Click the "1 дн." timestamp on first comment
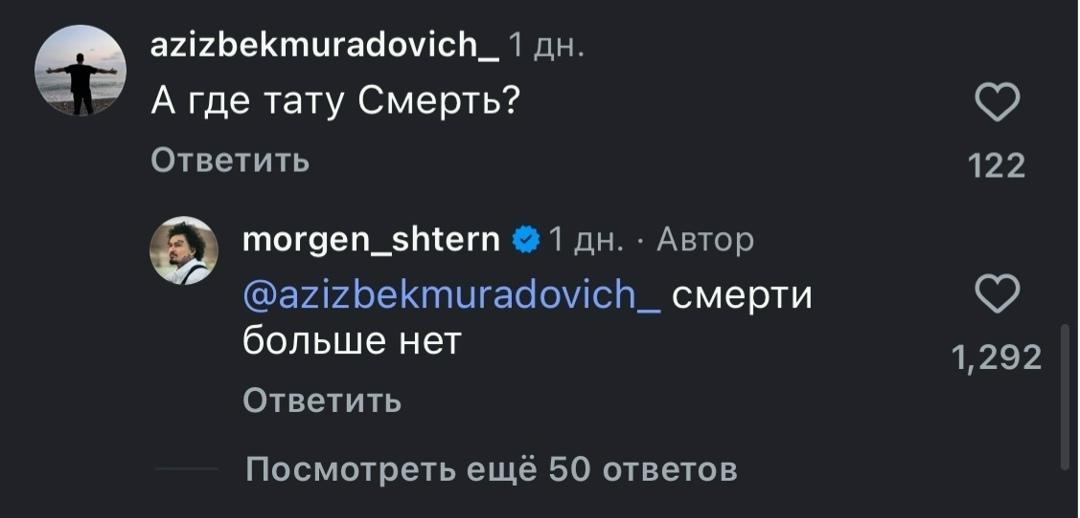The width and height of the screenshot is (1080, 518). [x=547, y=45]
